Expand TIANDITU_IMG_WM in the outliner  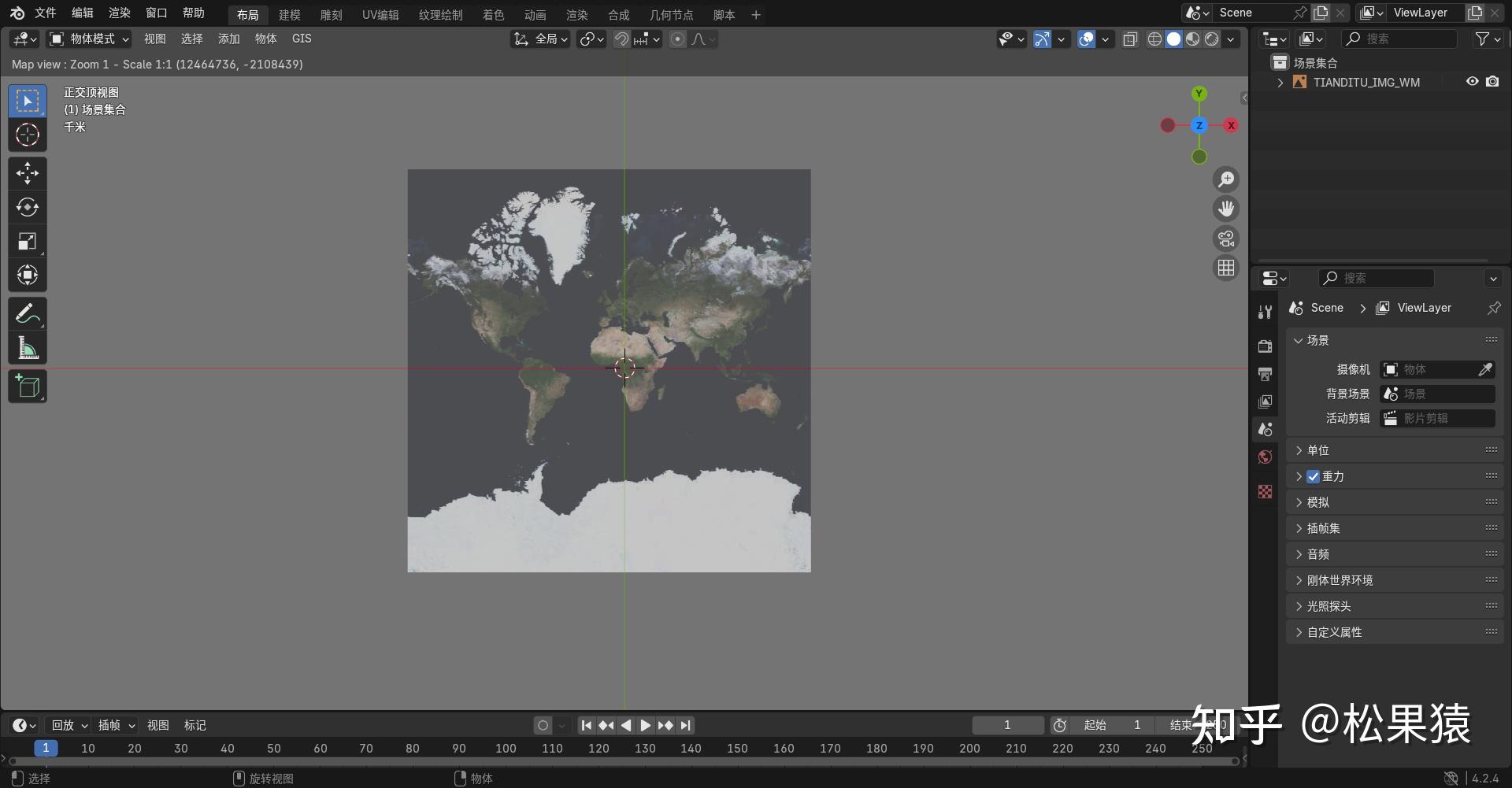pos(1279,82)
